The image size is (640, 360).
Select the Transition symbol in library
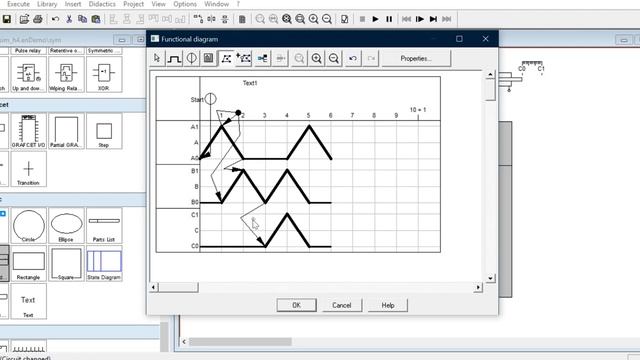(29, 169)
